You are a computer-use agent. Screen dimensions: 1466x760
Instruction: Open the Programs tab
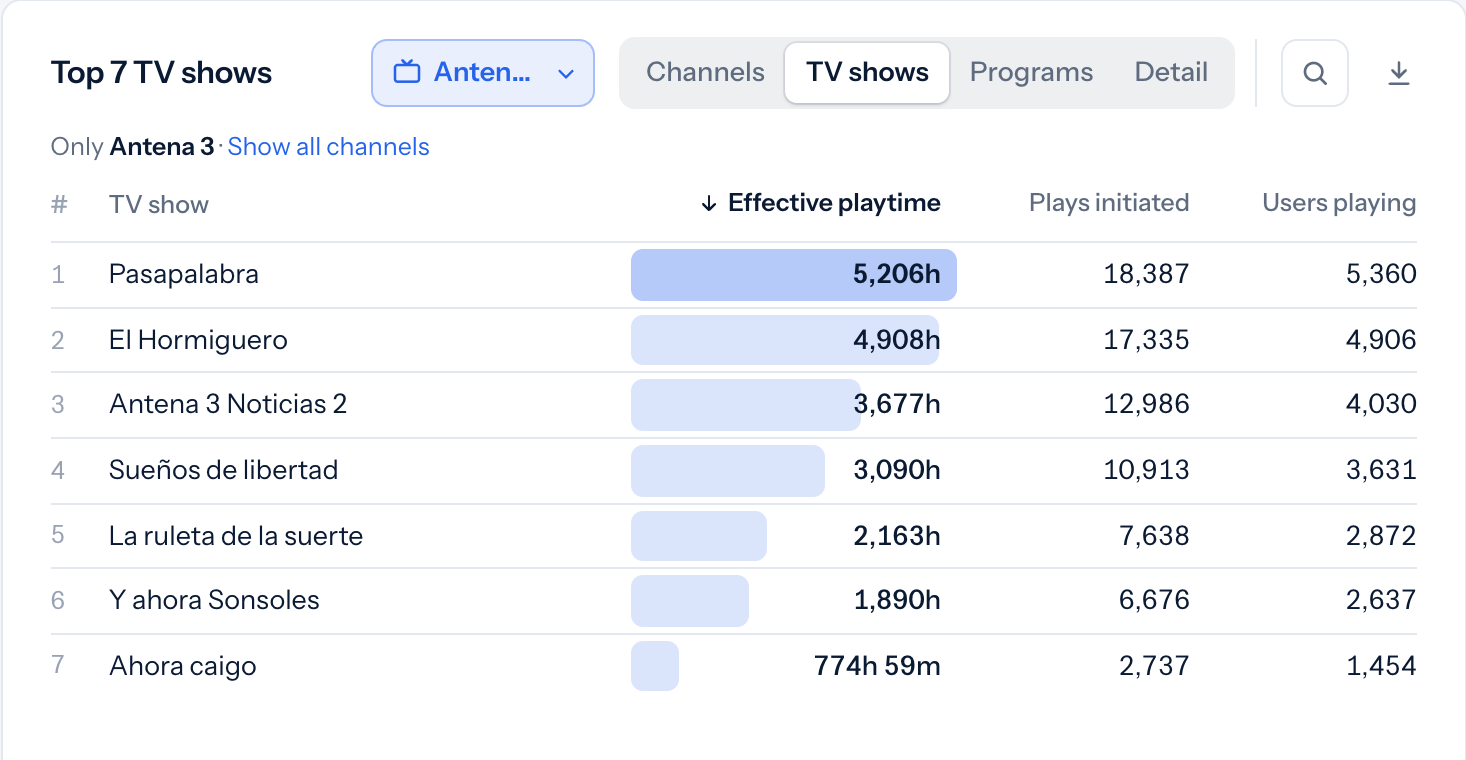pos(1031,73)
